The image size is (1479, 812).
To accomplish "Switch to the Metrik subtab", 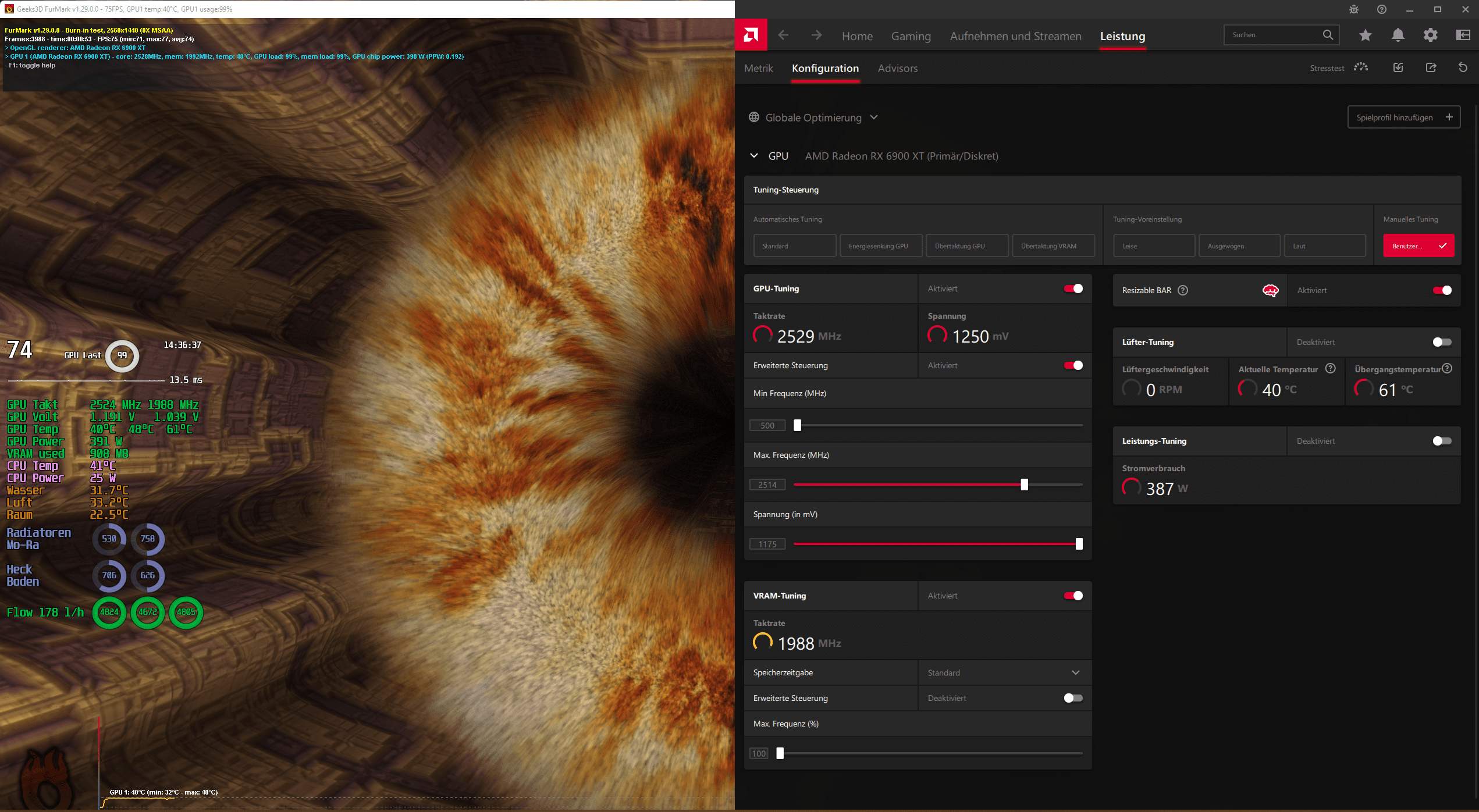I will click(x=759, y=68).
